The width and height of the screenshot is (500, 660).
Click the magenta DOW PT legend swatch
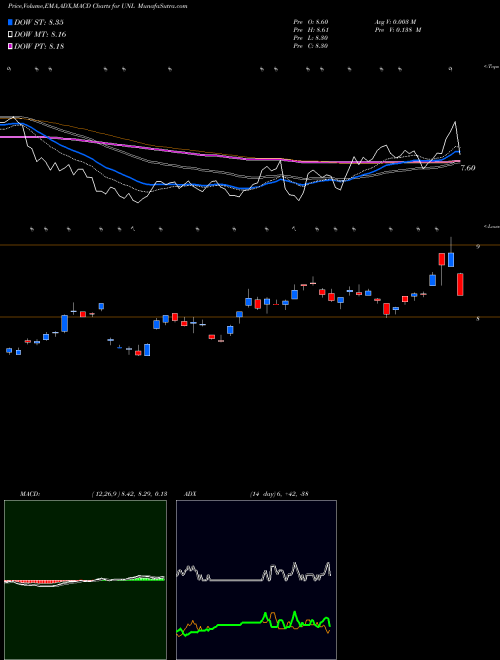point(11,46)
